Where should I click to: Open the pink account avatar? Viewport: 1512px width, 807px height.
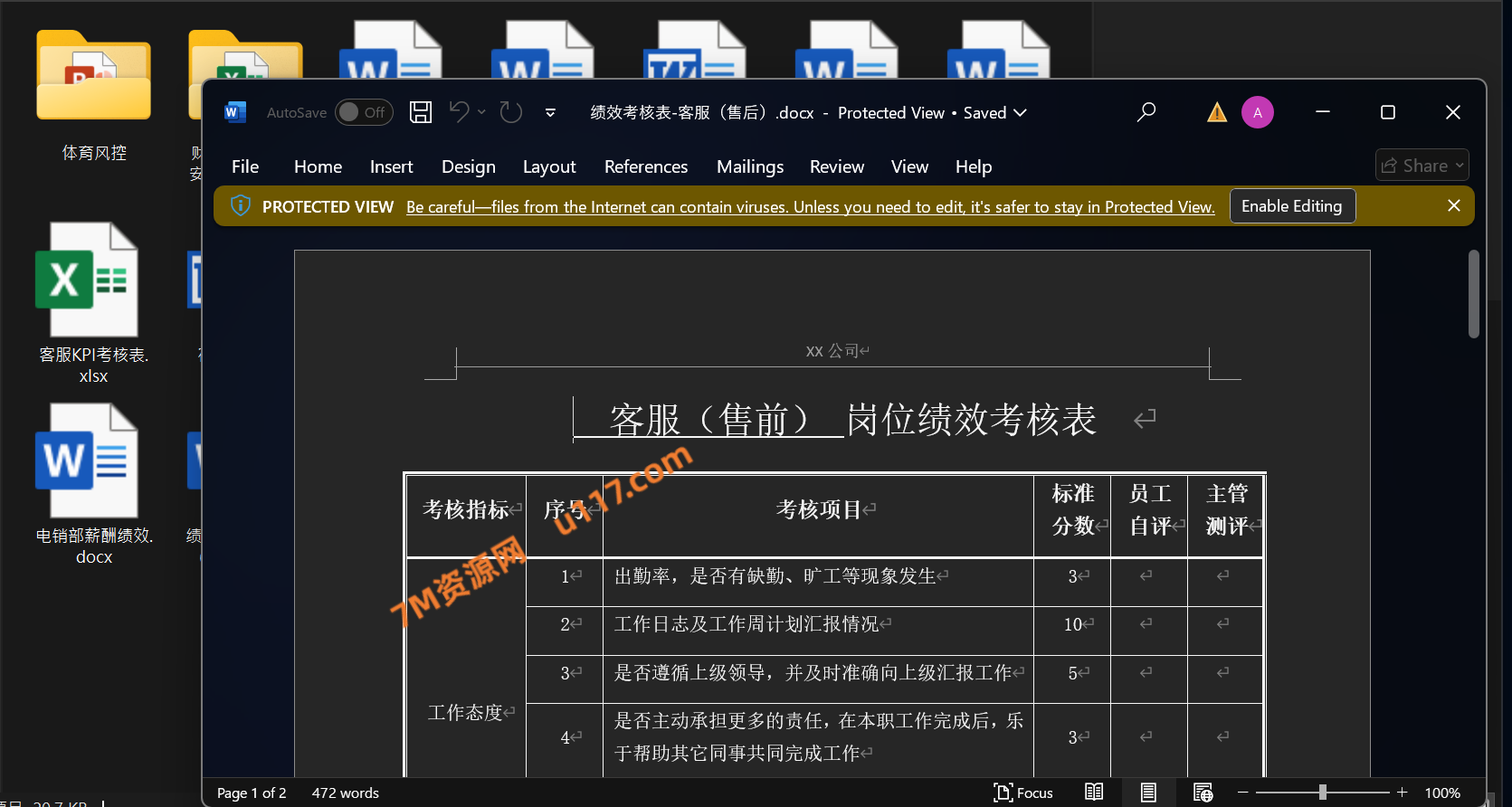click(1258, 112)
